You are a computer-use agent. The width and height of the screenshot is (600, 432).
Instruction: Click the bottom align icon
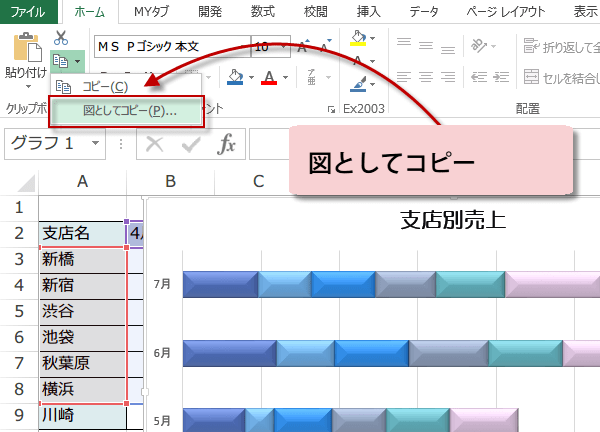(x=448, y=50)
